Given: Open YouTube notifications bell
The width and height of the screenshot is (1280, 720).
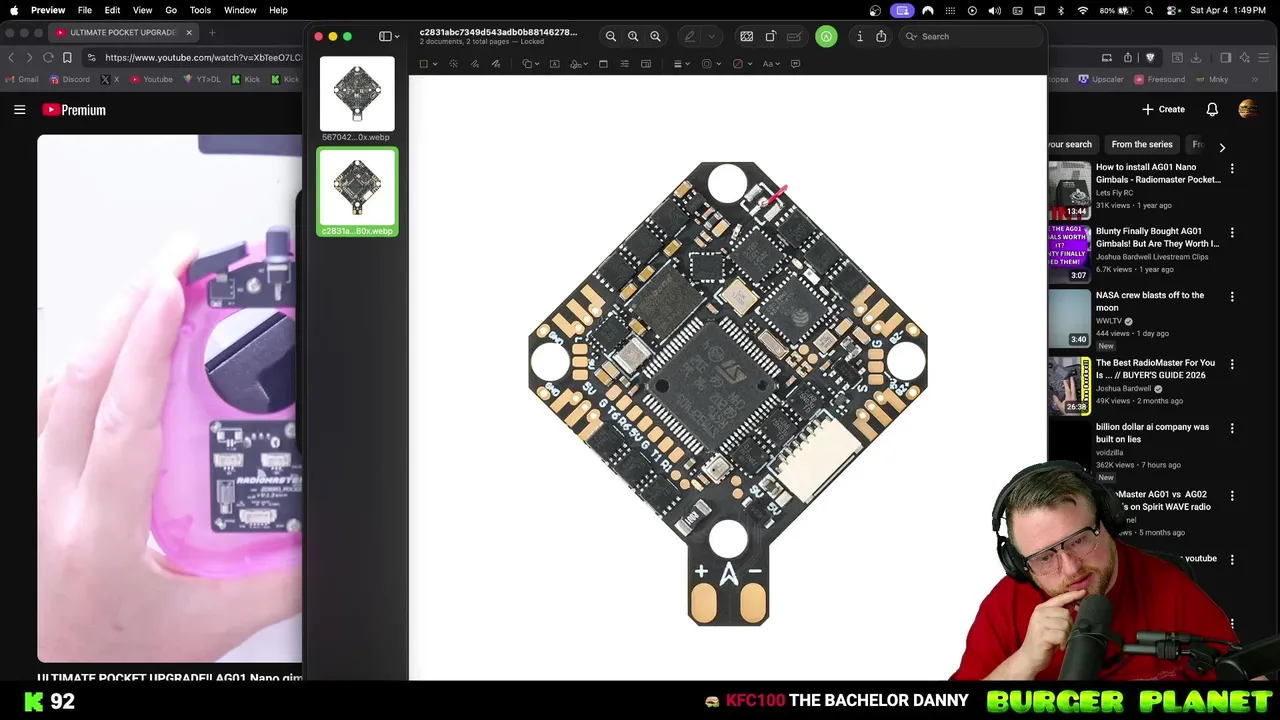Looking at the screenshot, I should coord(1212,109).
